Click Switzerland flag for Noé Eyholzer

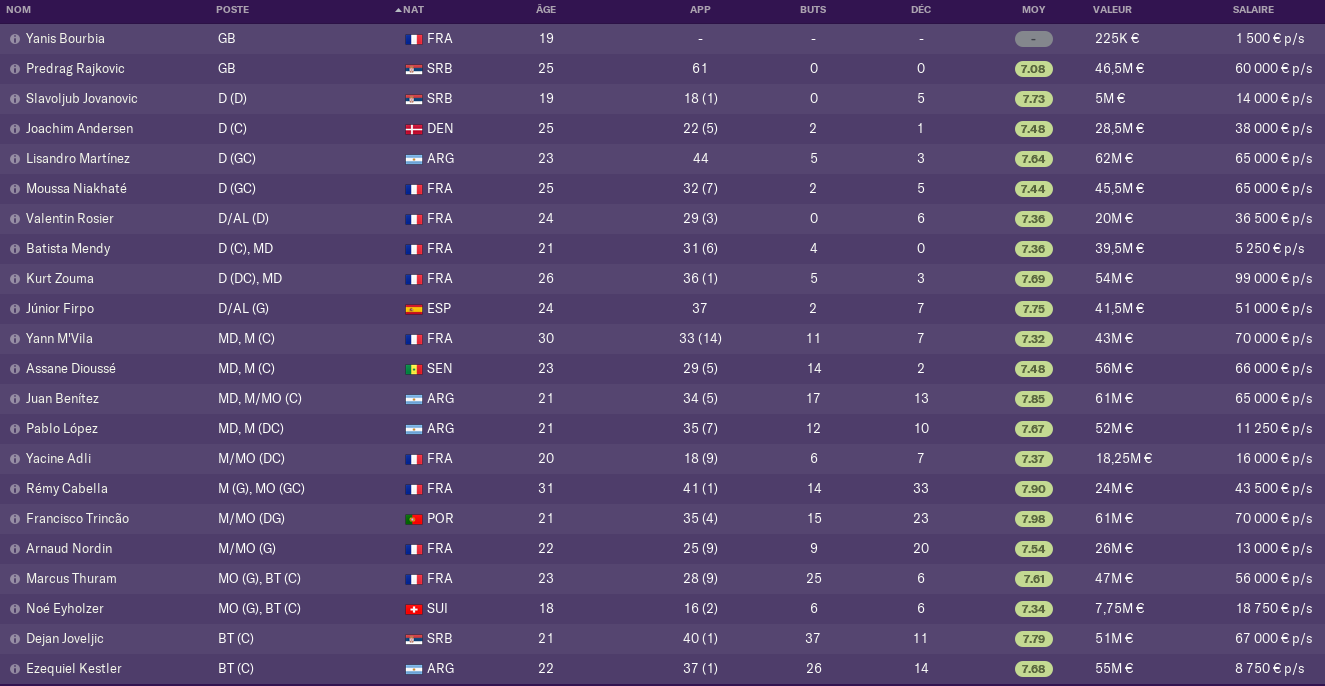[x=413, y=609]
